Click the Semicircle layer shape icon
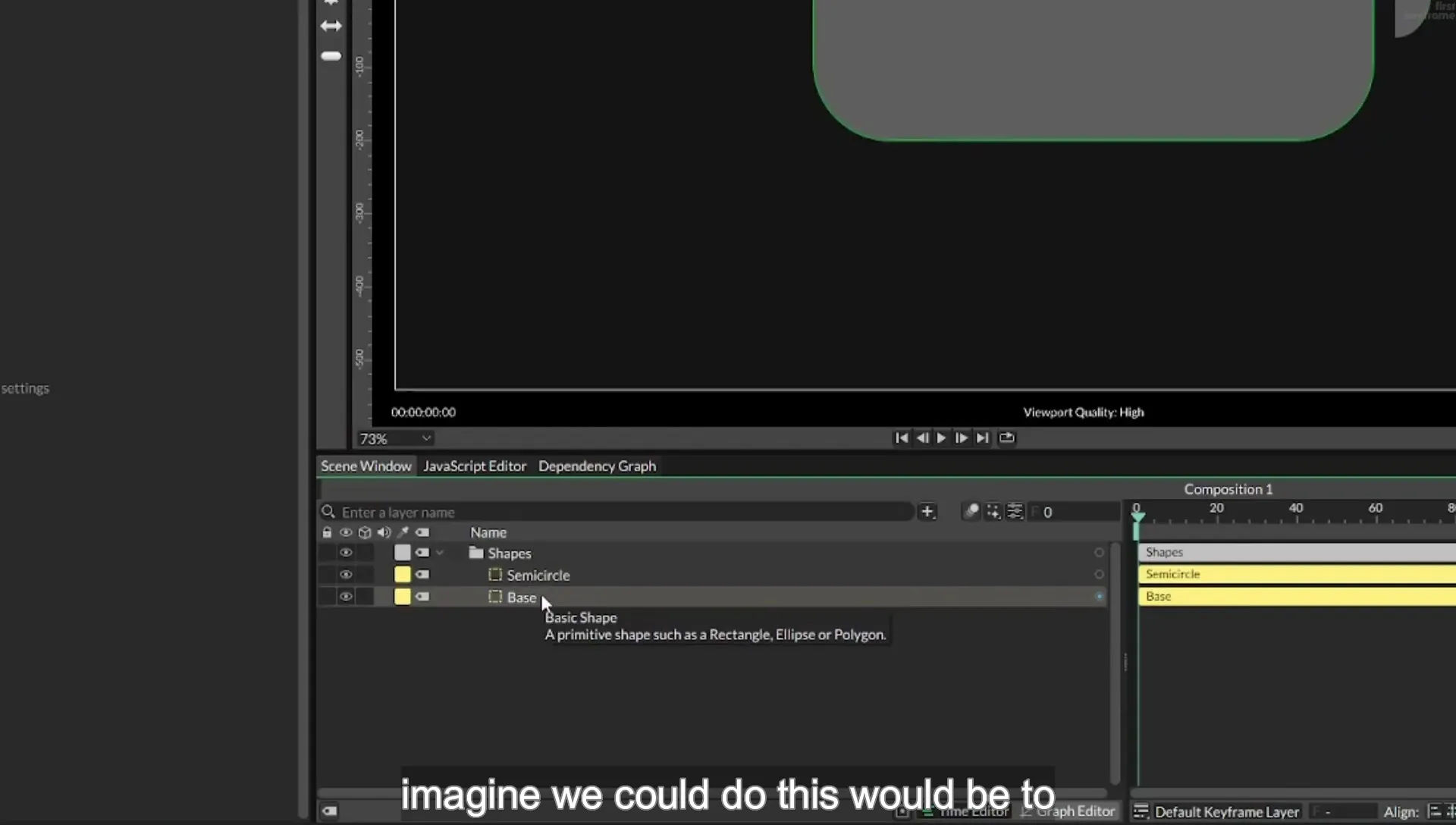Image resolution: width=1456 pixels, height=825 pixels. point(495,575)
